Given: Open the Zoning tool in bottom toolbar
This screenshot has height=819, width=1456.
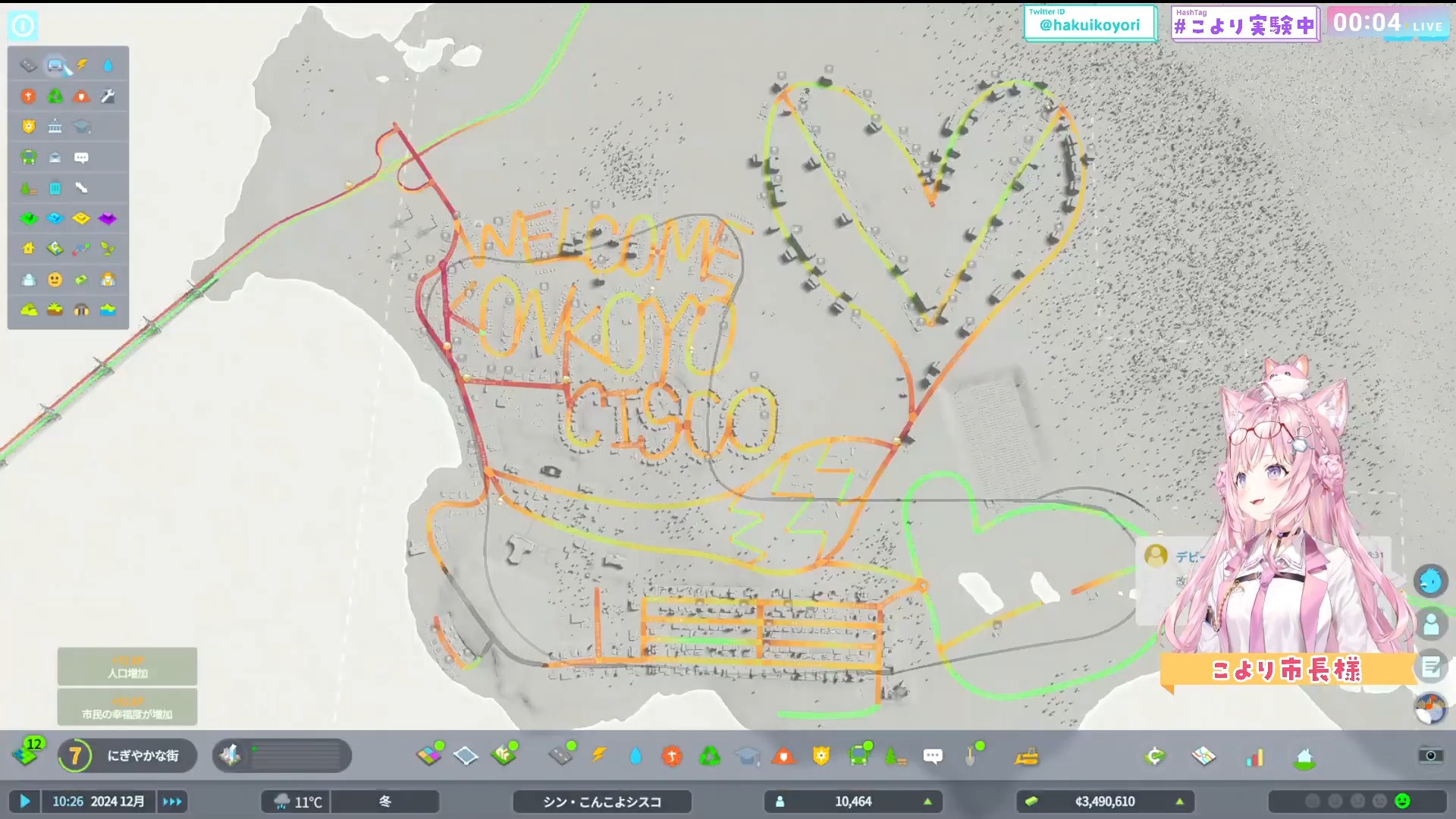Looking at the screenshot, I should [x=429, y=755].
